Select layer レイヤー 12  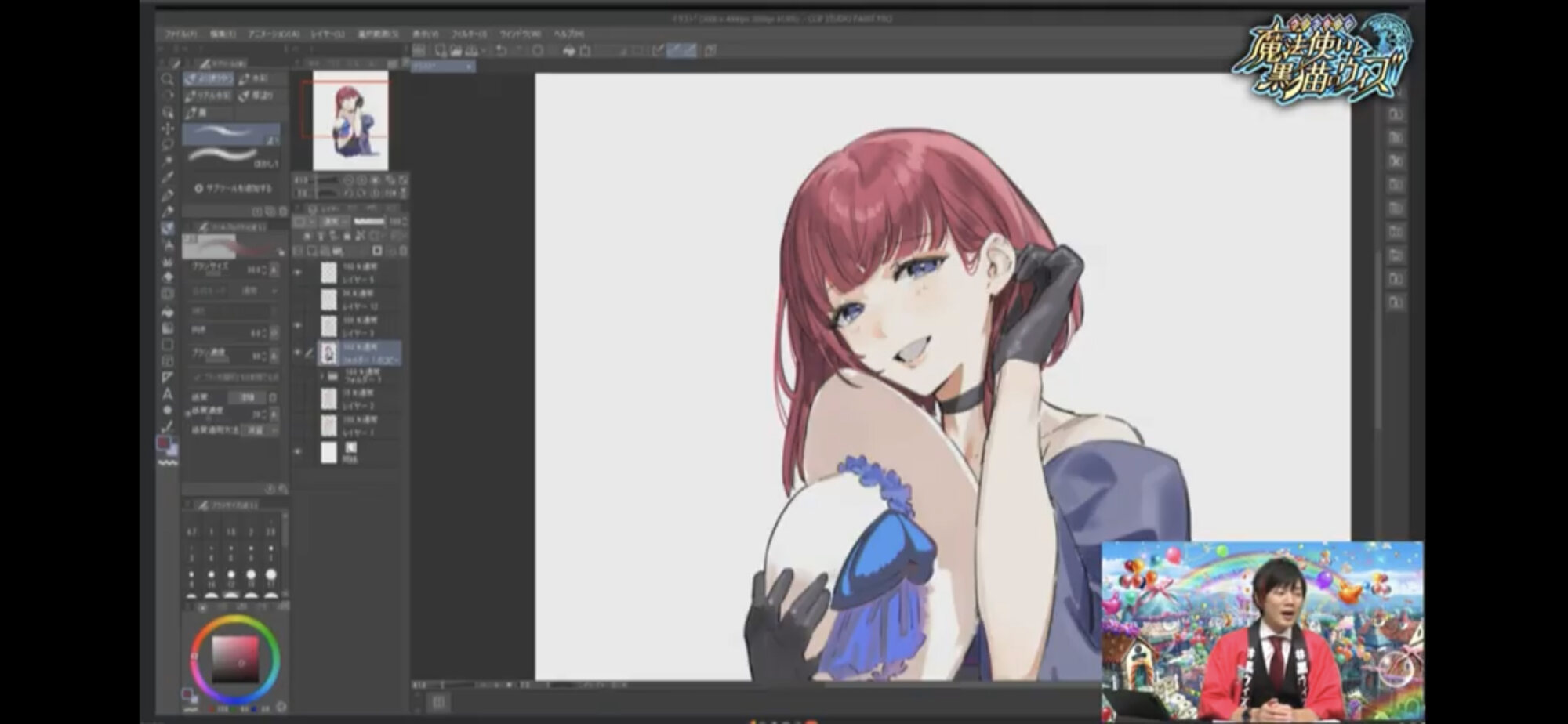click(360, 299)
